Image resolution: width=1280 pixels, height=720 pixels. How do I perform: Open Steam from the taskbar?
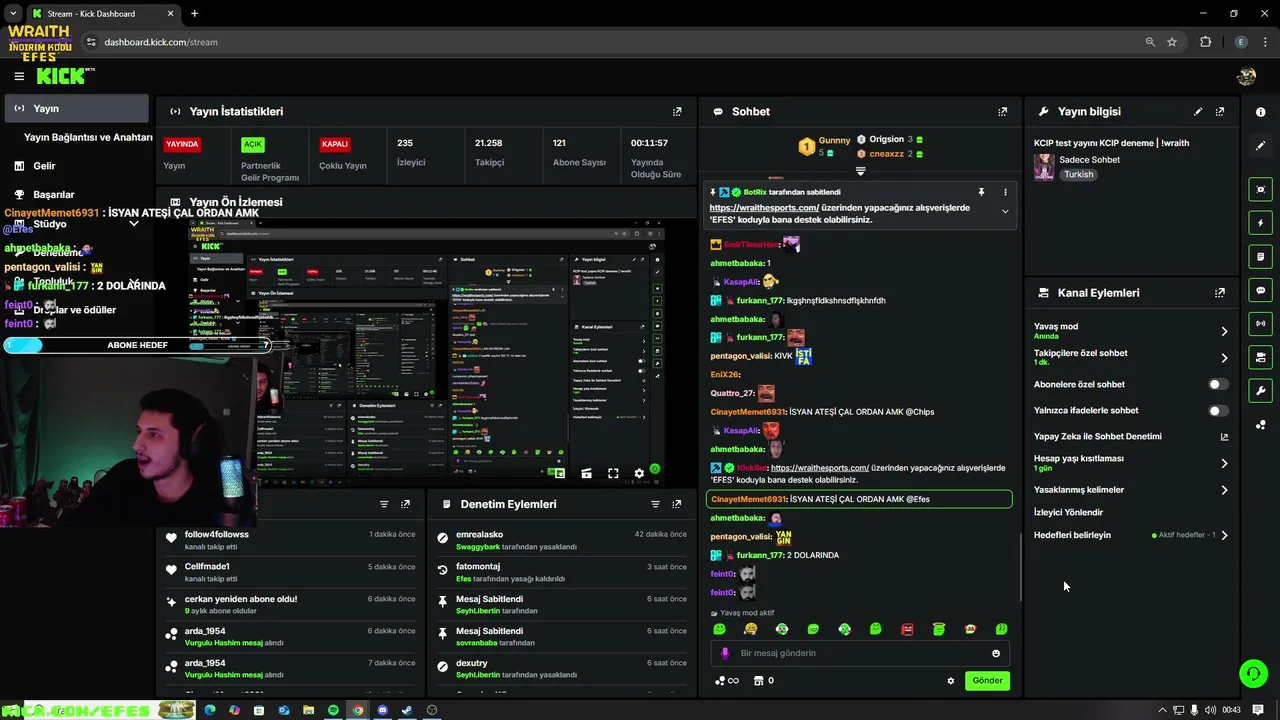coord(407,710)
